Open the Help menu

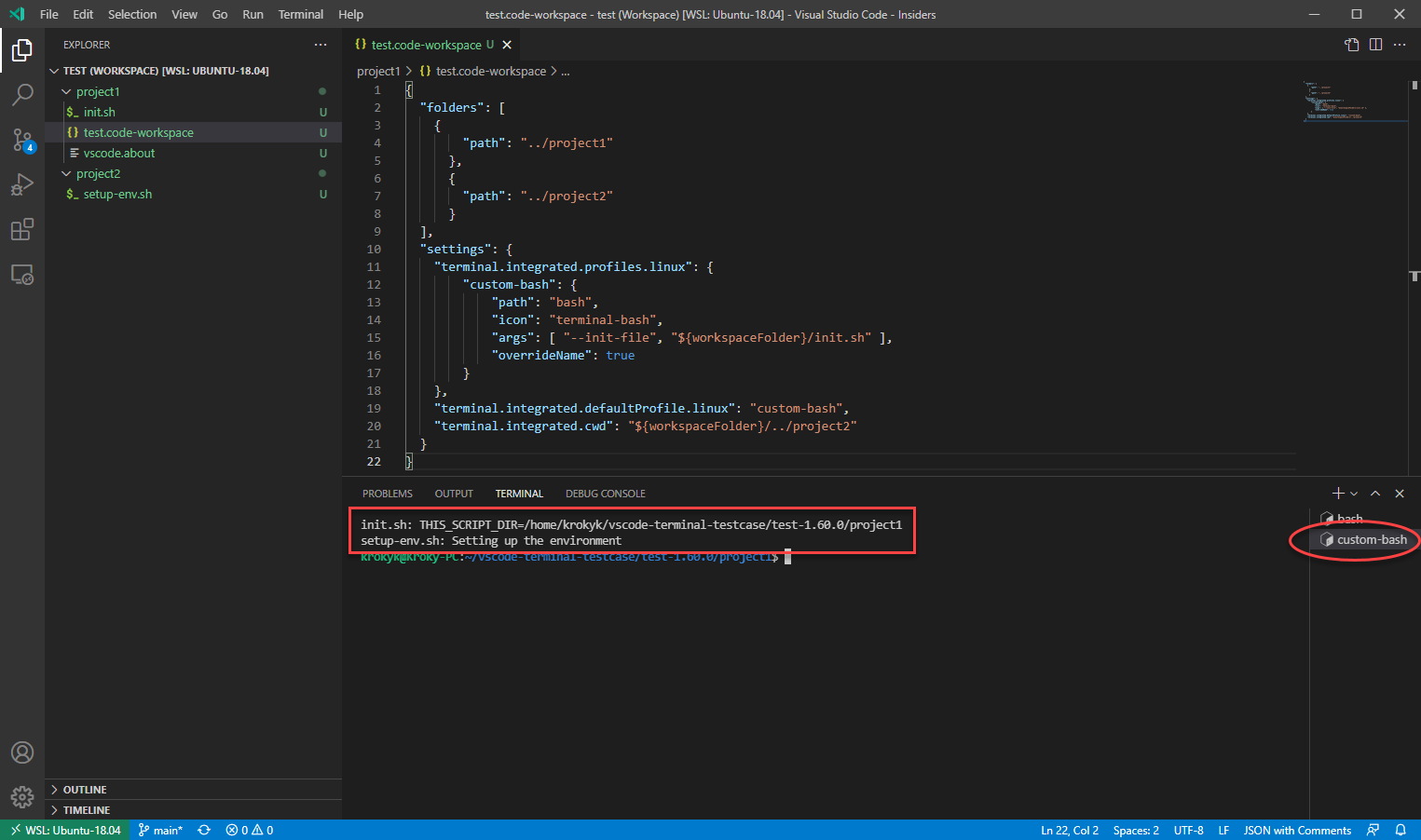coord(350,14)
